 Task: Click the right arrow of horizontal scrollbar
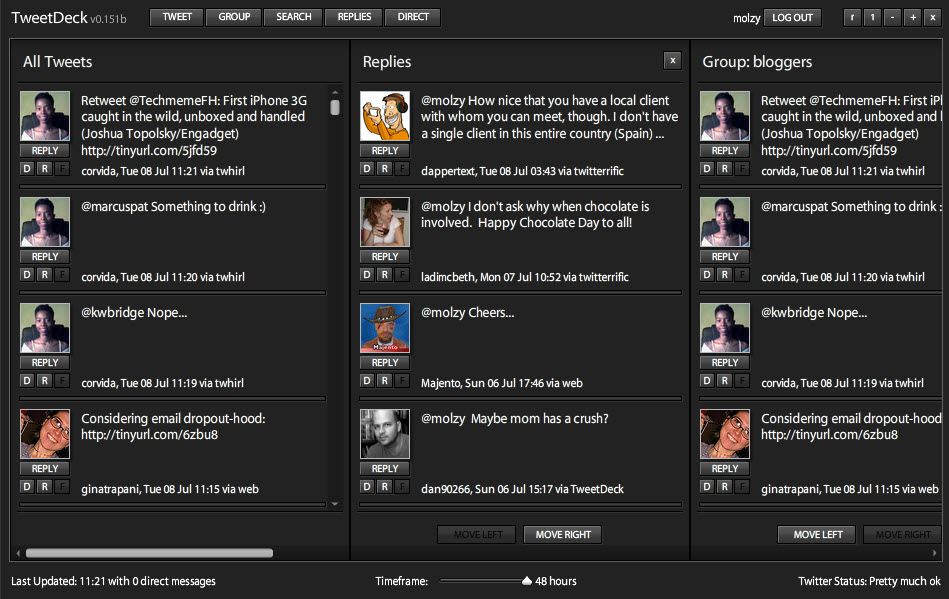(934, 552)
